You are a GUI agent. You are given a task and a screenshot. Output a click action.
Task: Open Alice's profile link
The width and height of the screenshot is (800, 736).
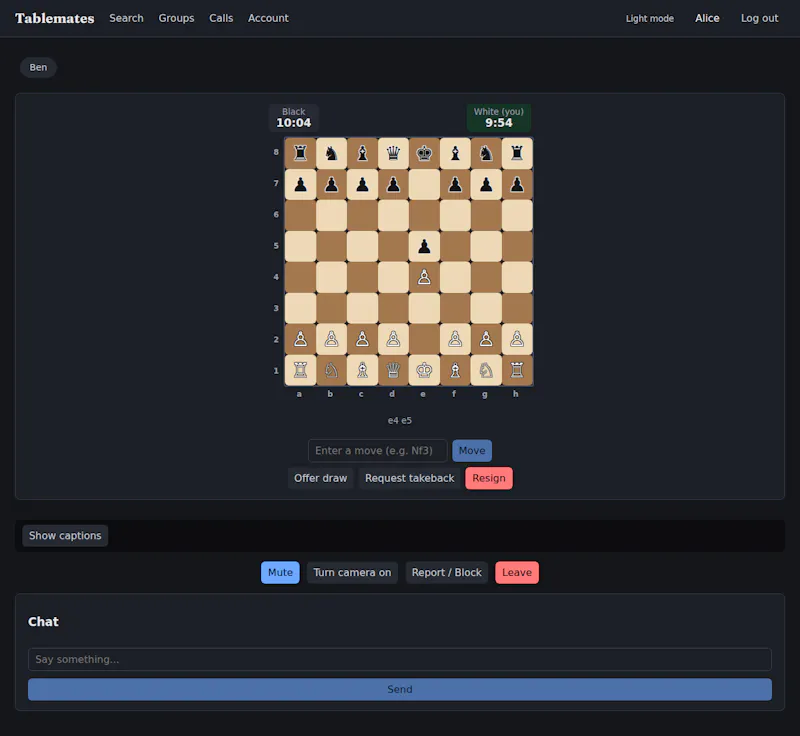point(707,18)
